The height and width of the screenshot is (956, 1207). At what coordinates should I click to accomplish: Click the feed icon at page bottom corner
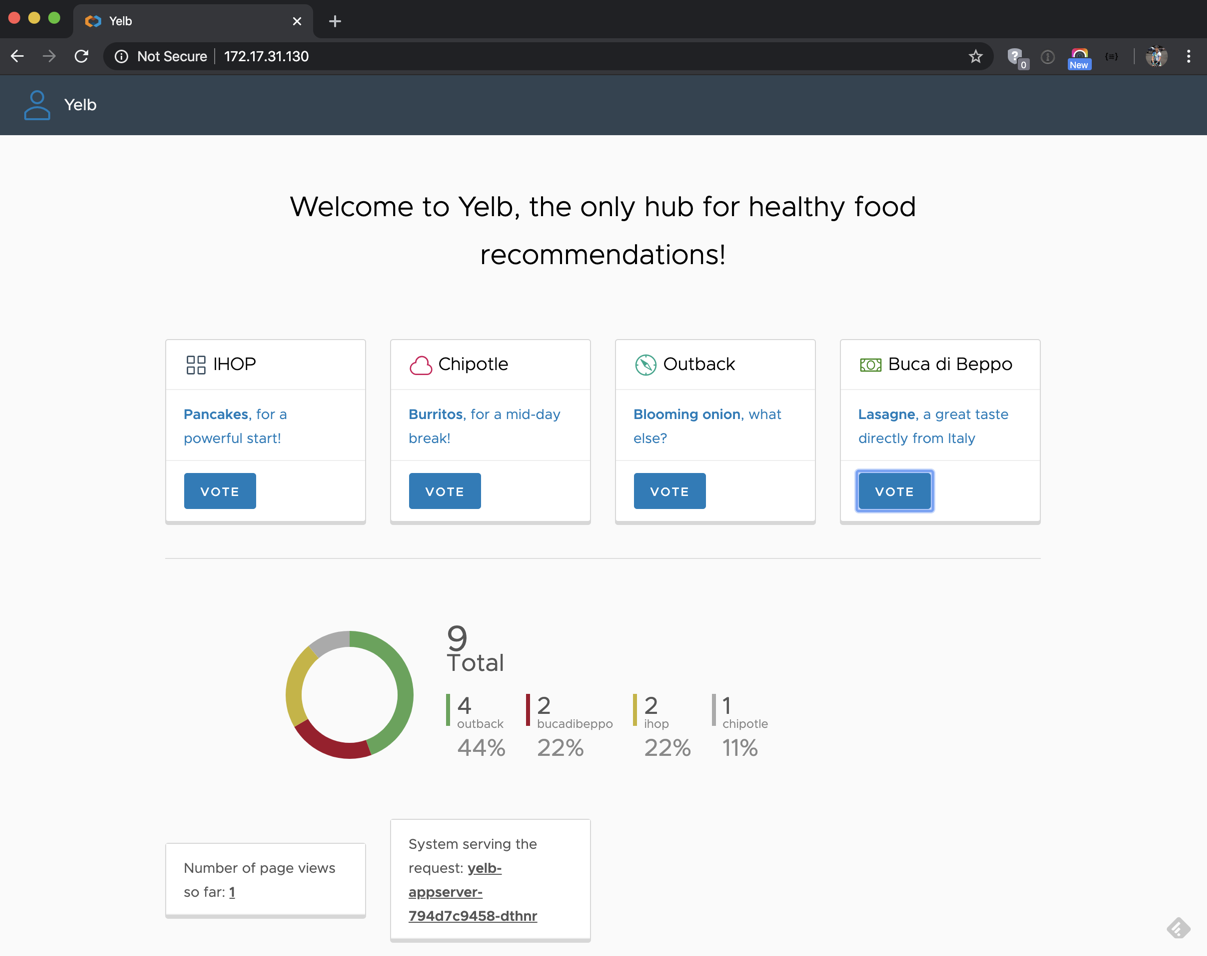pyautogui.click(x=1179, y=929)
